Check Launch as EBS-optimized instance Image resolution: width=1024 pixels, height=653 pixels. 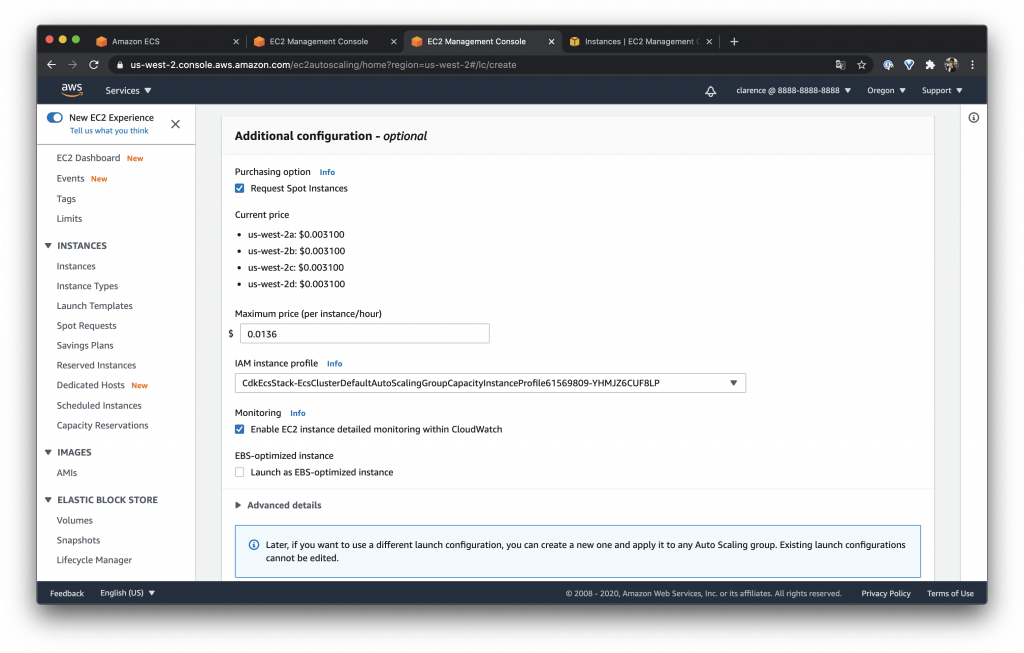tap(240, 472)
